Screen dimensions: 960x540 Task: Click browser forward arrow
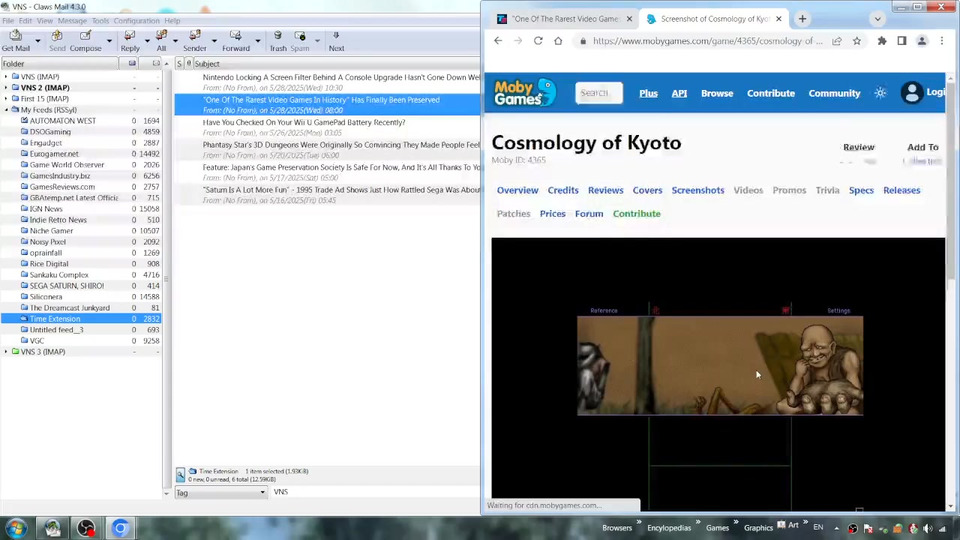518,41
